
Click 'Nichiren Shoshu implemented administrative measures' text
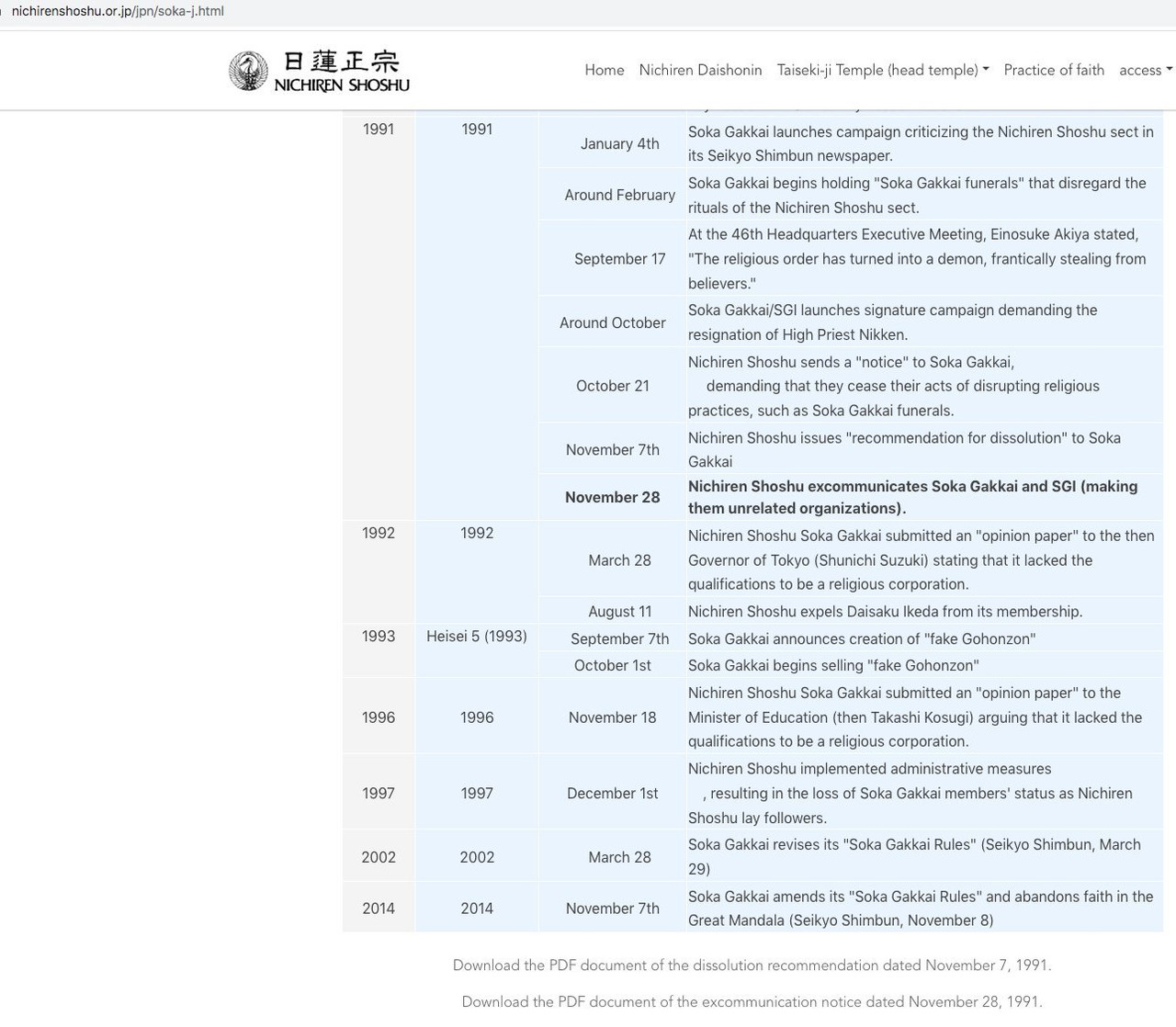pos(910,793)
